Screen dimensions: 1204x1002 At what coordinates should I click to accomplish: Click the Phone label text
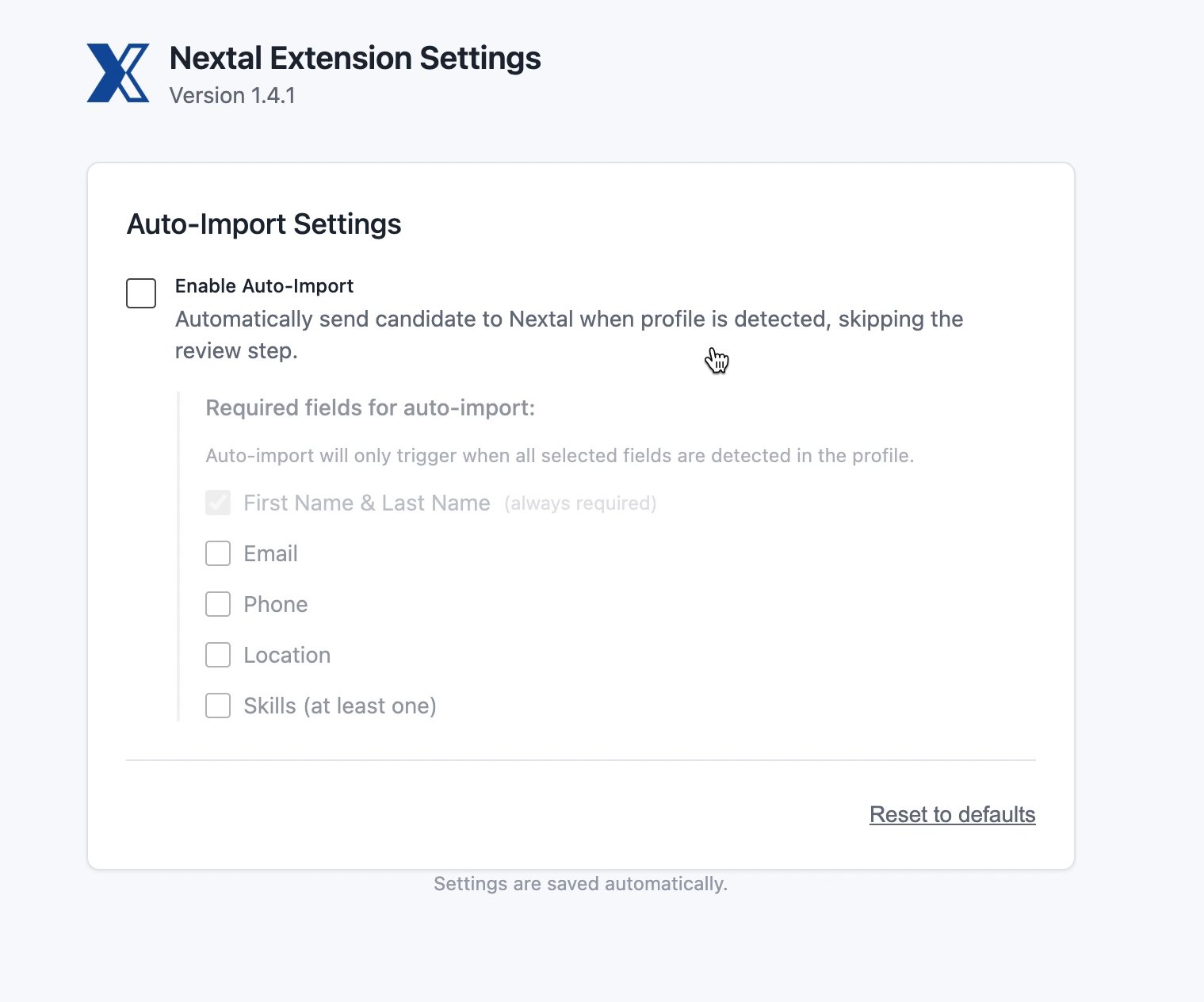(x=275, y=604)
